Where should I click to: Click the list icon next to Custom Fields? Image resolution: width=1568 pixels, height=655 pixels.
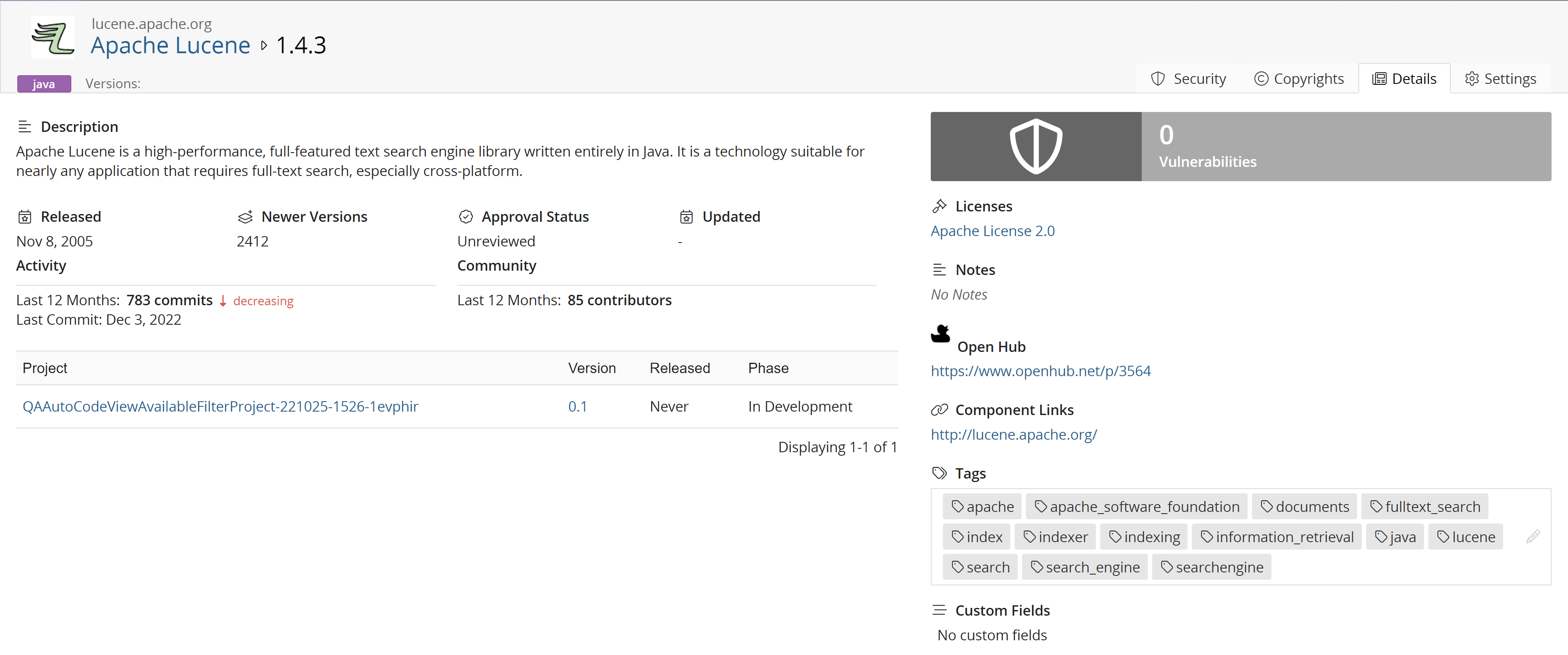tap(939, 609)
